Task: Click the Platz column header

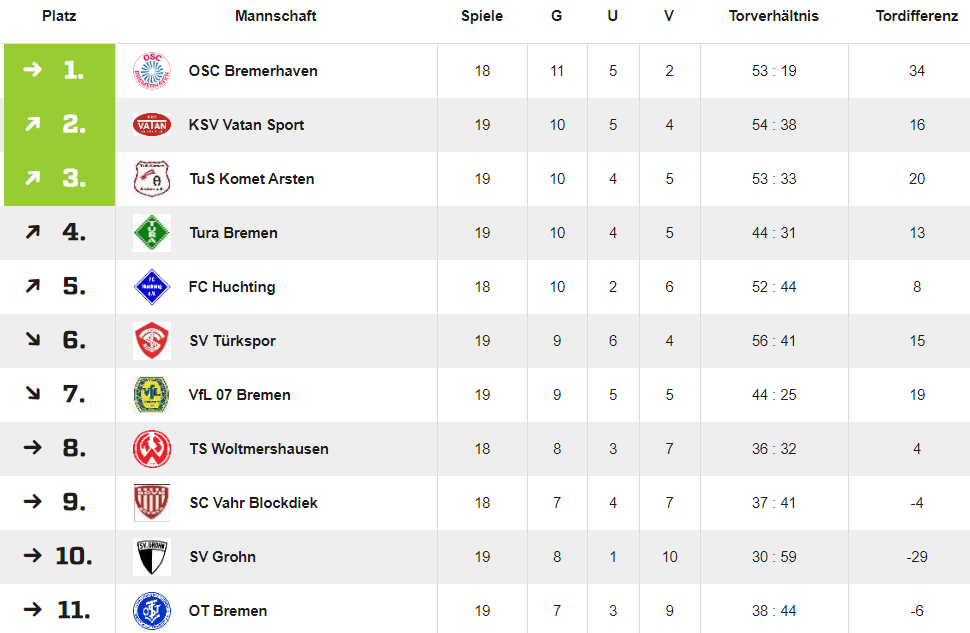Action: [59, 16]
